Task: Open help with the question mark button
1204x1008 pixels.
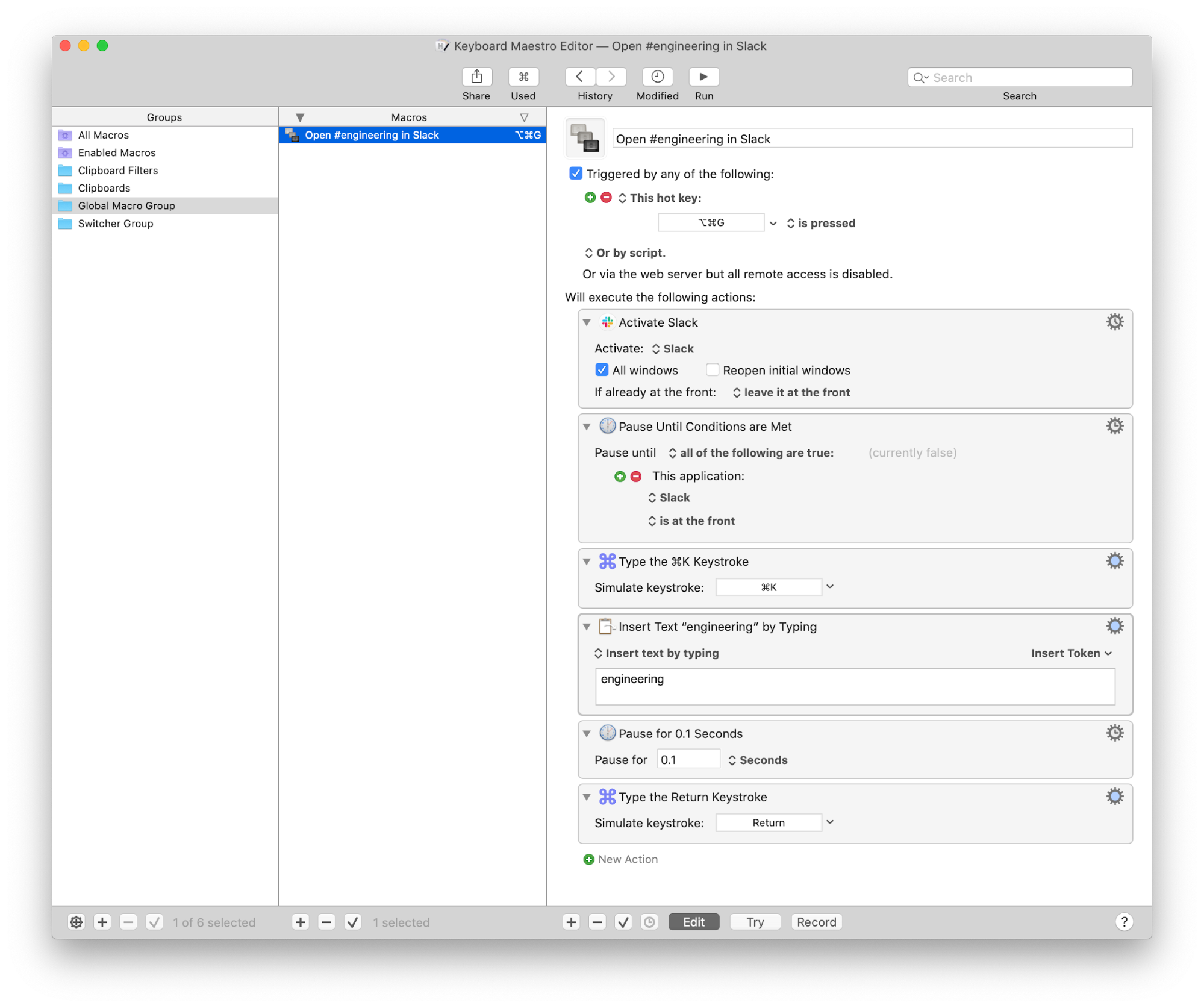Action: [x=1124, y=922]
